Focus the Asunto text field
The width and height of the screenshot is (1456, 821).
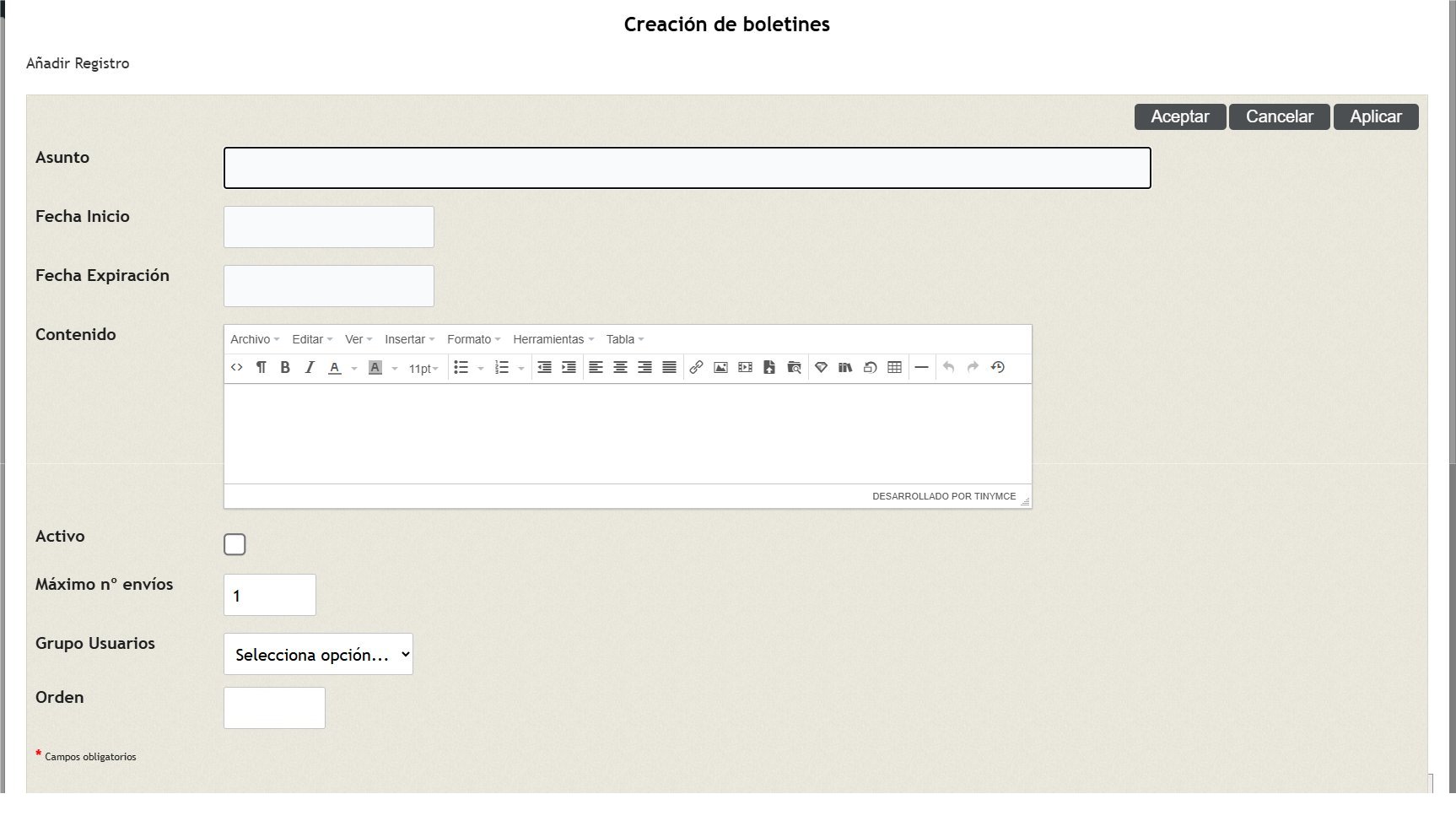(x=688, y=168)
